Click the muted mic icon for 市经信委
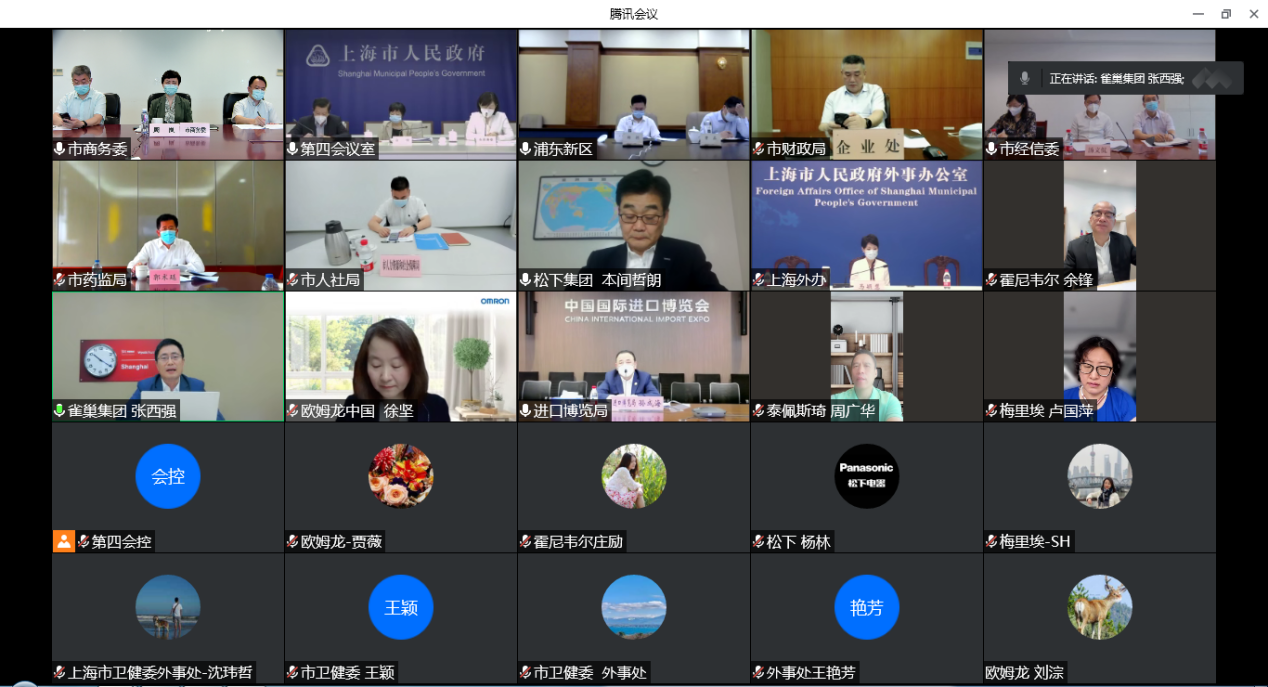Screen dimensions: 1268x687 tap(992, 149)
